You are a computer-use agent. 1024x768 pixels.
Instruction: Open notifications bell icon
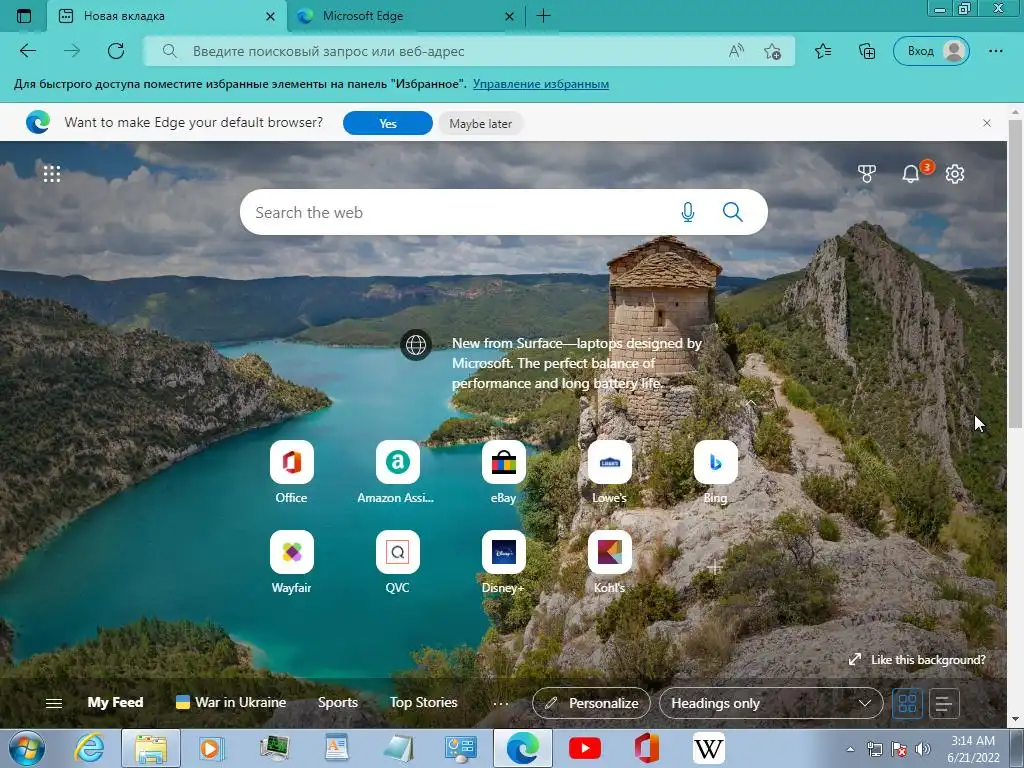(910, 174)
